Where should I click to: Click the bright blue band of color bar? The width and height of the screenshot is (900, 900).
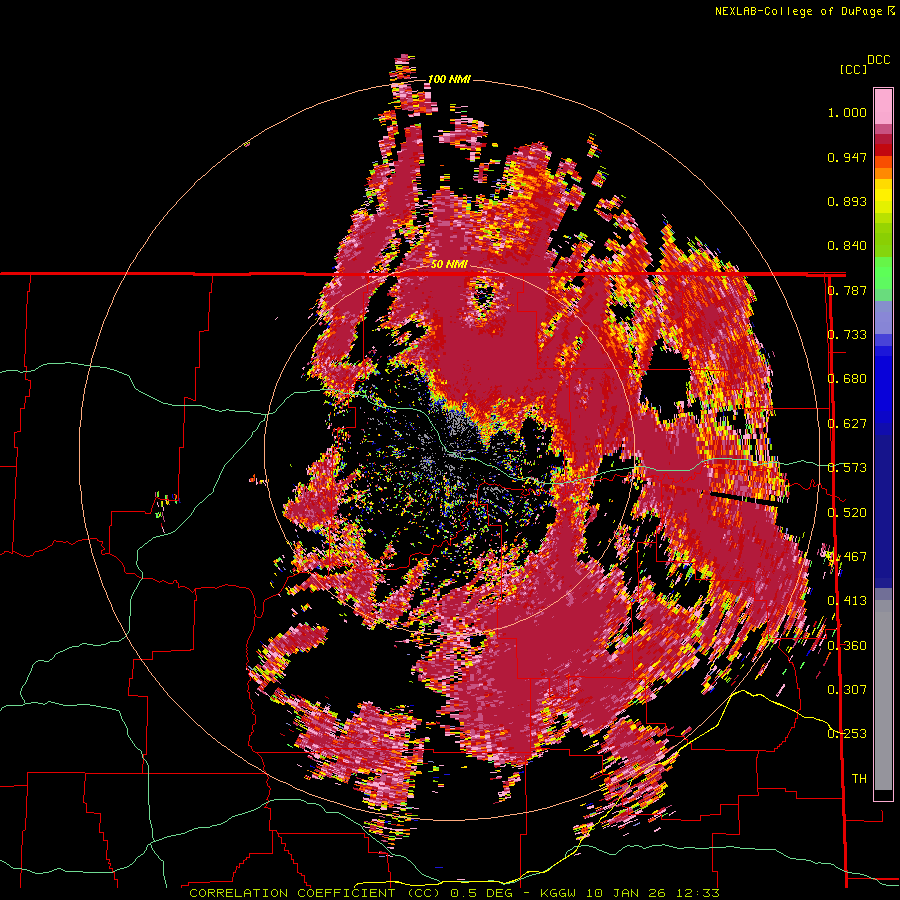[883, 385]
